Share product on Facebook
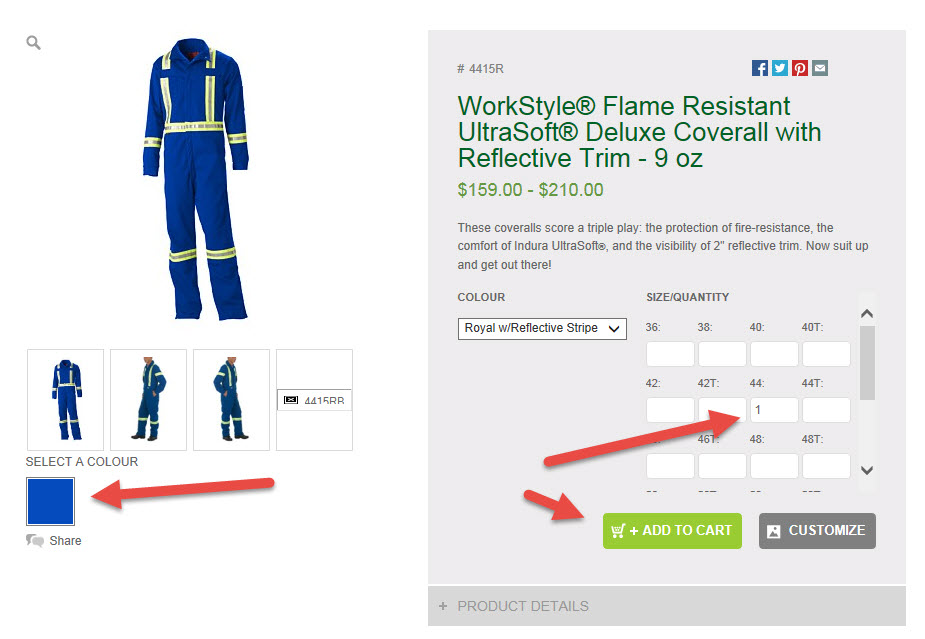The width and height of the screenshot is (925, 639). coord(759,68)
